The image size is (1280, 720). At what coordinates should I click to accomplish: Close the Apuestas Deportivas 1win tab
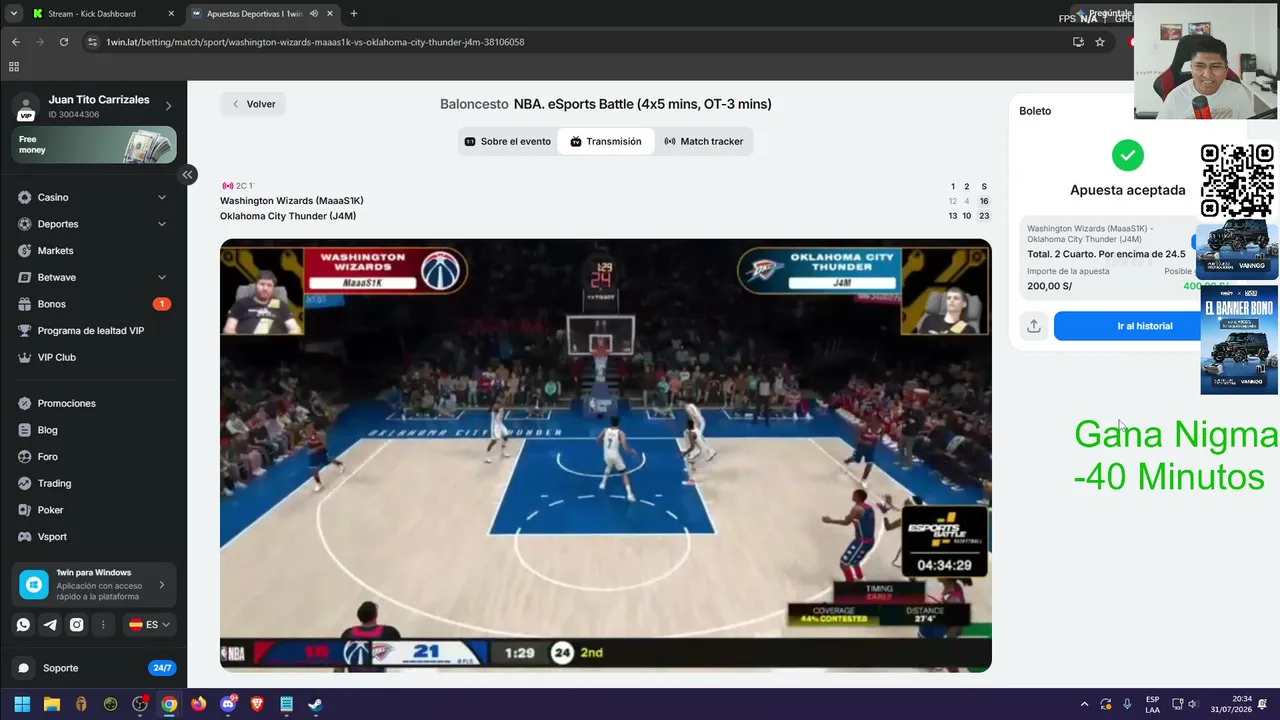(x=329, y=14)
